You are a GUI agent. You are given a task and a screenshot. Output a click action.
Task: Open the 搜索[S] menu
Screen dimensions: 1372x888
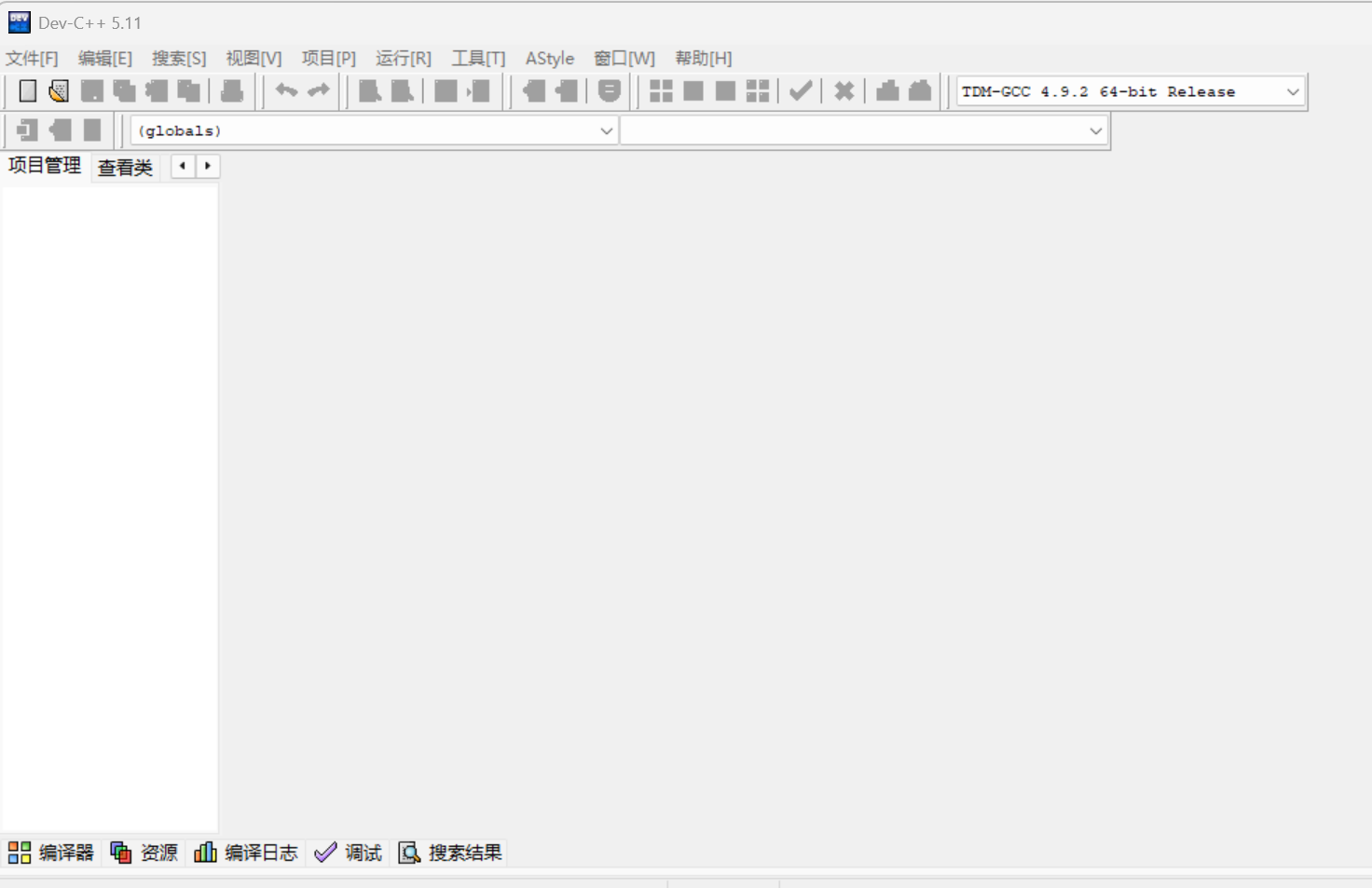coord(179,59)
